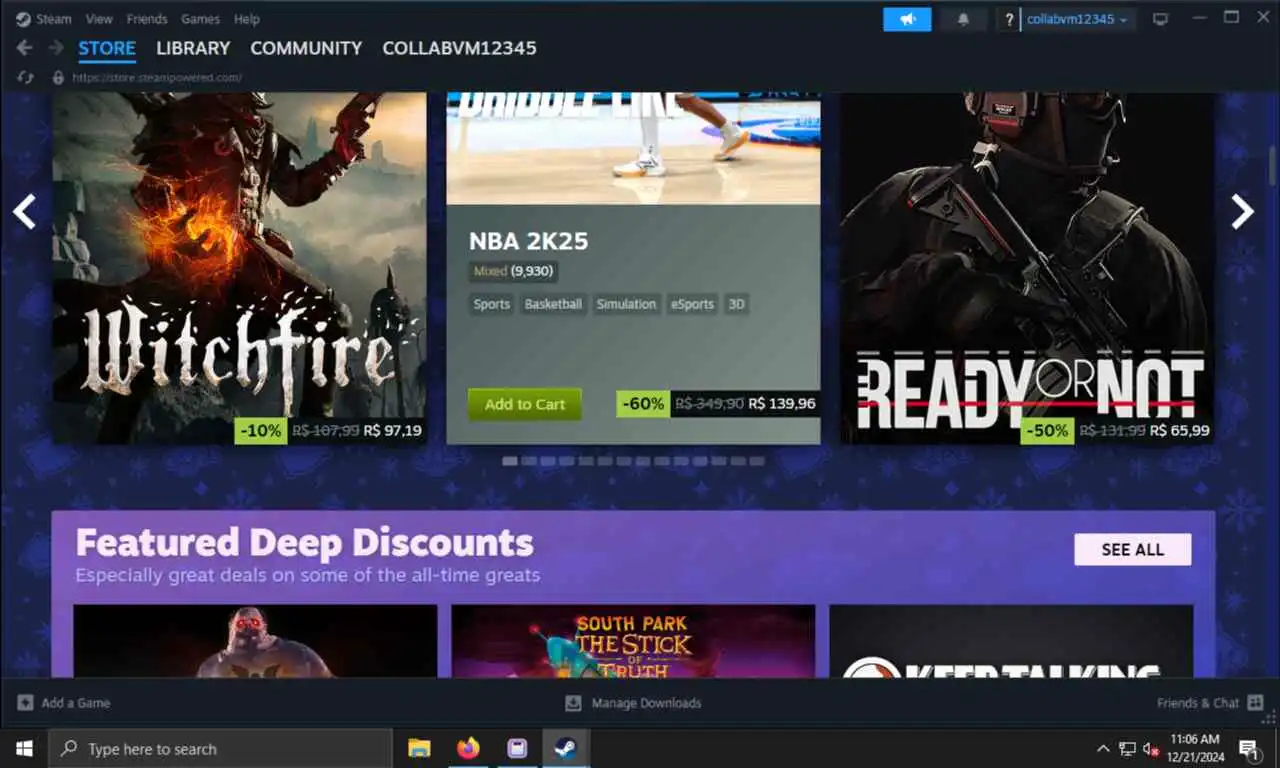1280x768 pixels.
Task: Open the Help menu
Action: point(247,19)
